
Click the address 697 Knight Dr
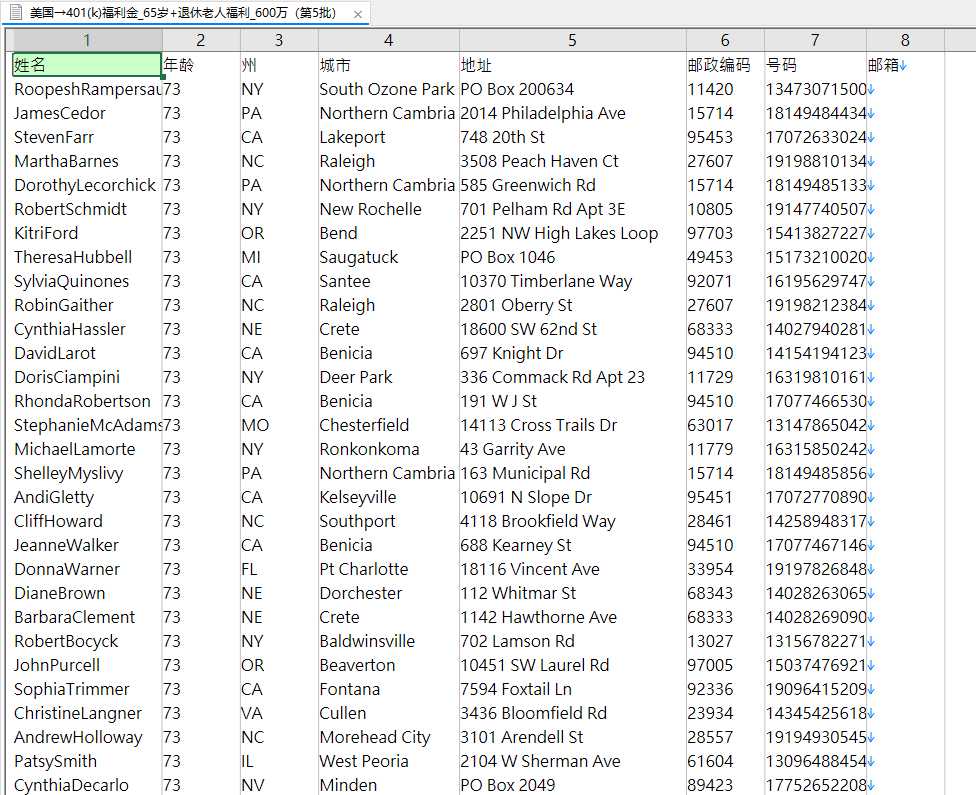512,353
